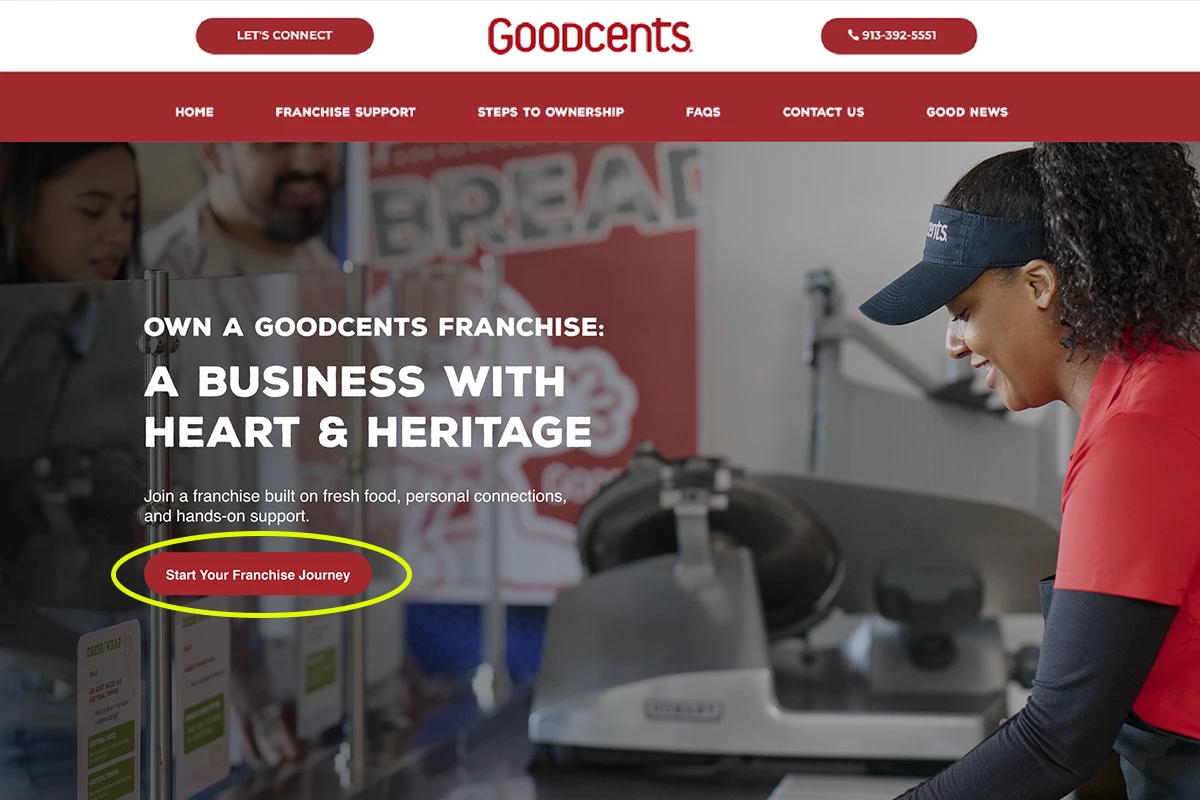Click the Own a Goodcents Franchise heading
1200x800 pixels.
point(374,327)
